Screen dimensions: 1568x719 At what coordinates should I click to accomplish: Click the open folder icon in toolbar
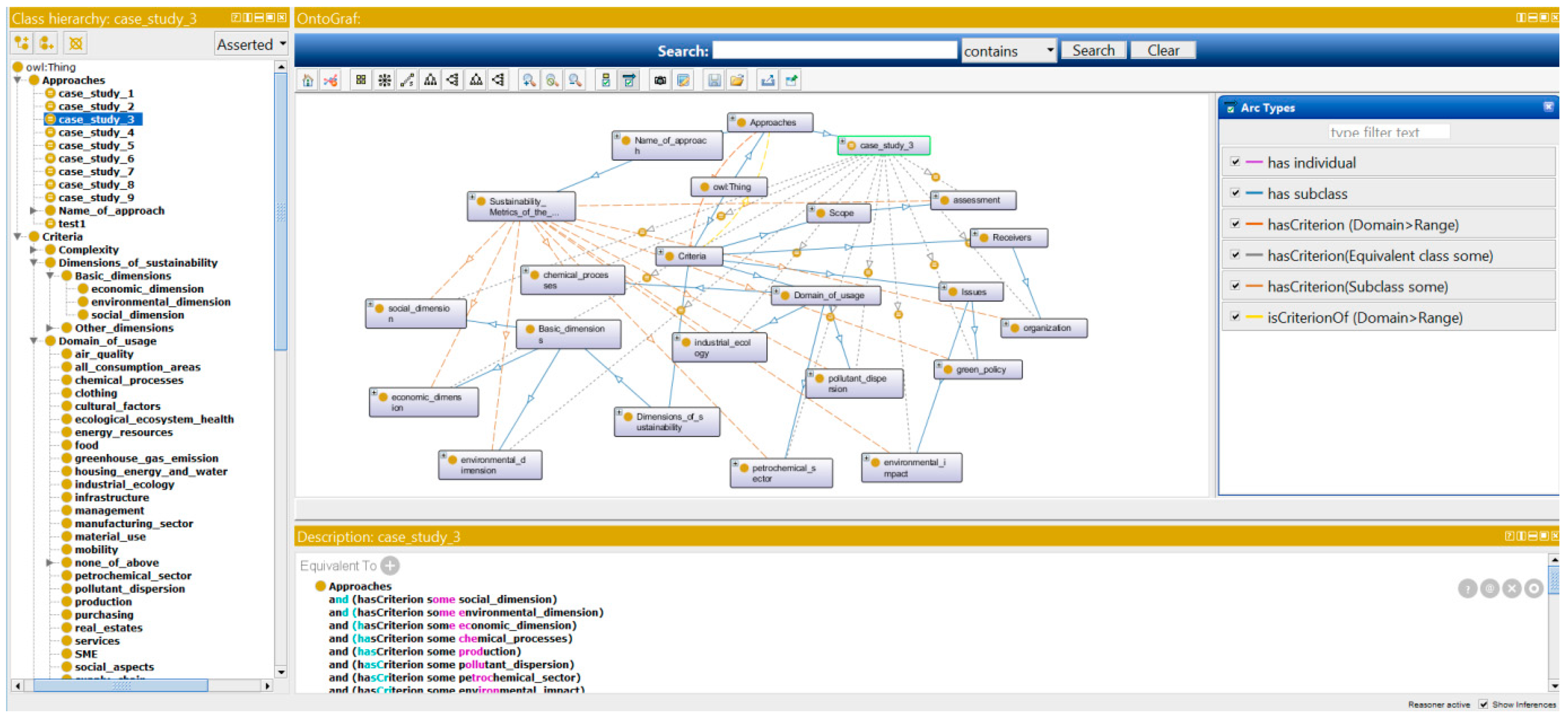[x=737, y=80]
